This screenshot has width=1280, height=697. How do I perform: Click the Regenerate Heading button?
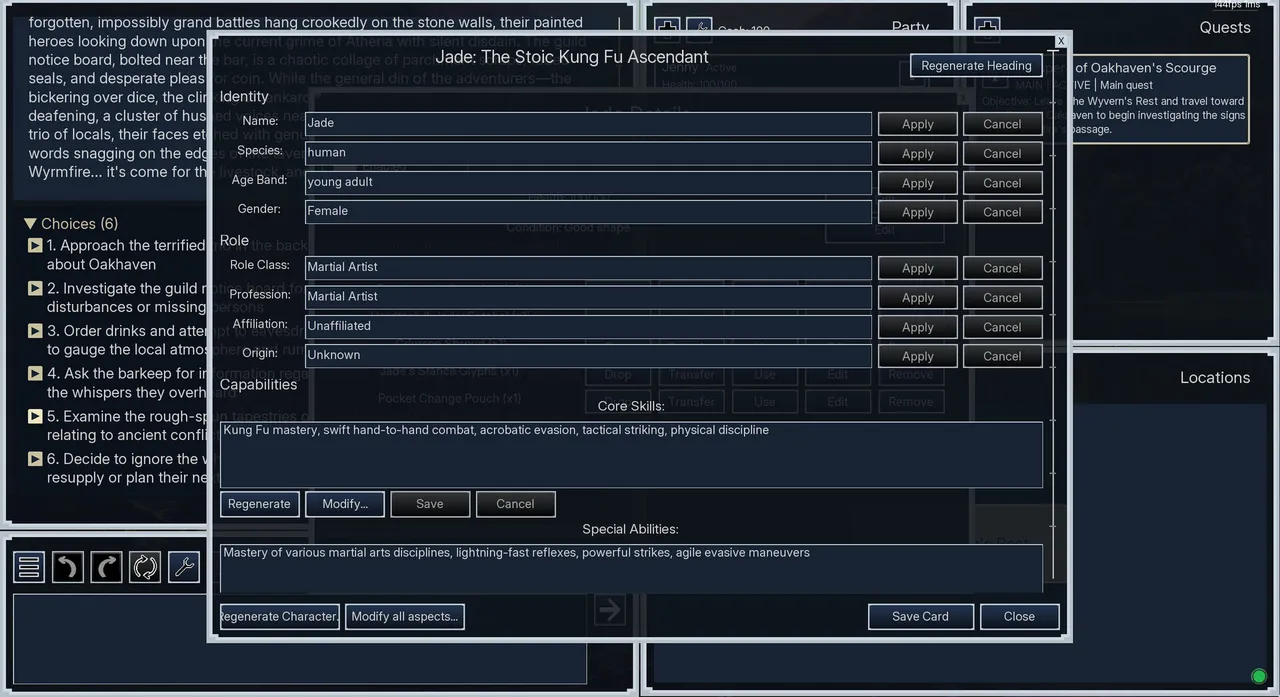pos(976,66)
